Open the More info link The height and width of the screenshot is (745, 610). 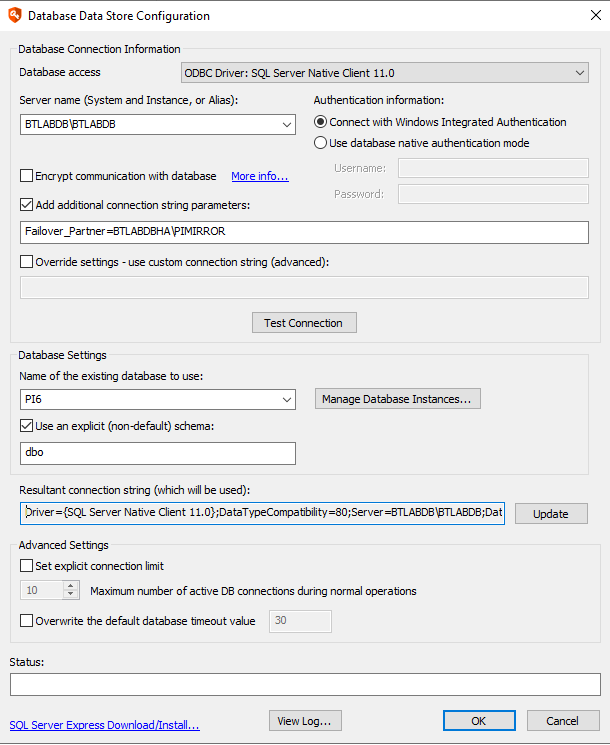(x=260, y=176)
